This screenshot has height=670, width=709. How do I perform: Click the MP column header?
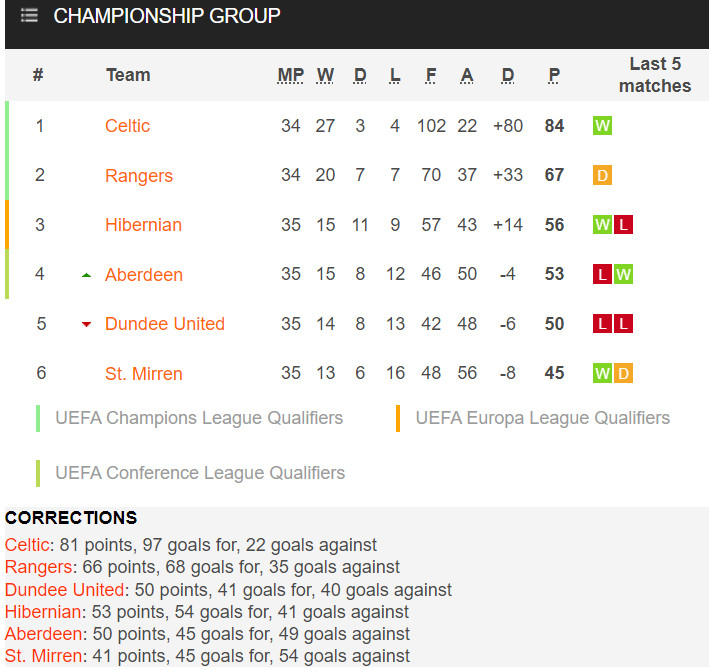pos(291,75)
